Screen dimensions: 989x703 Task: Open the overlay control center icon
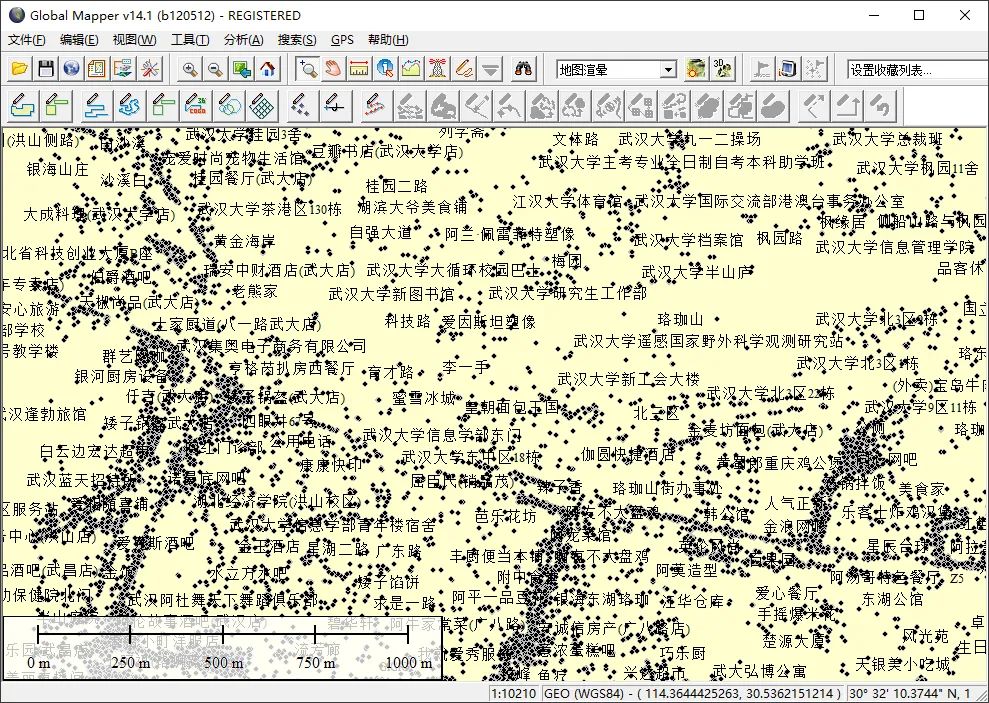[97, 69]
